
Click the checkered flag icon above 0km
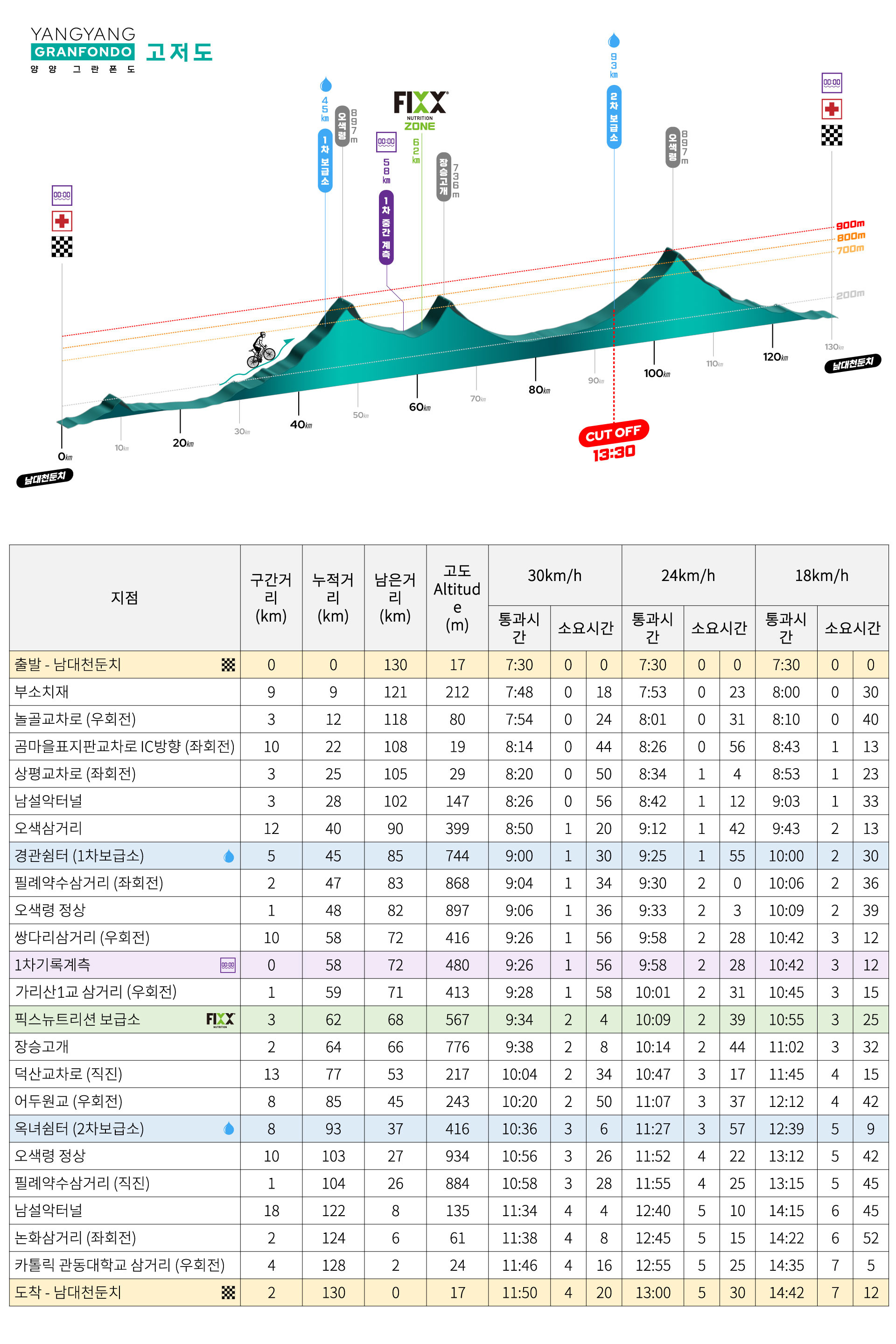point(62,247)
